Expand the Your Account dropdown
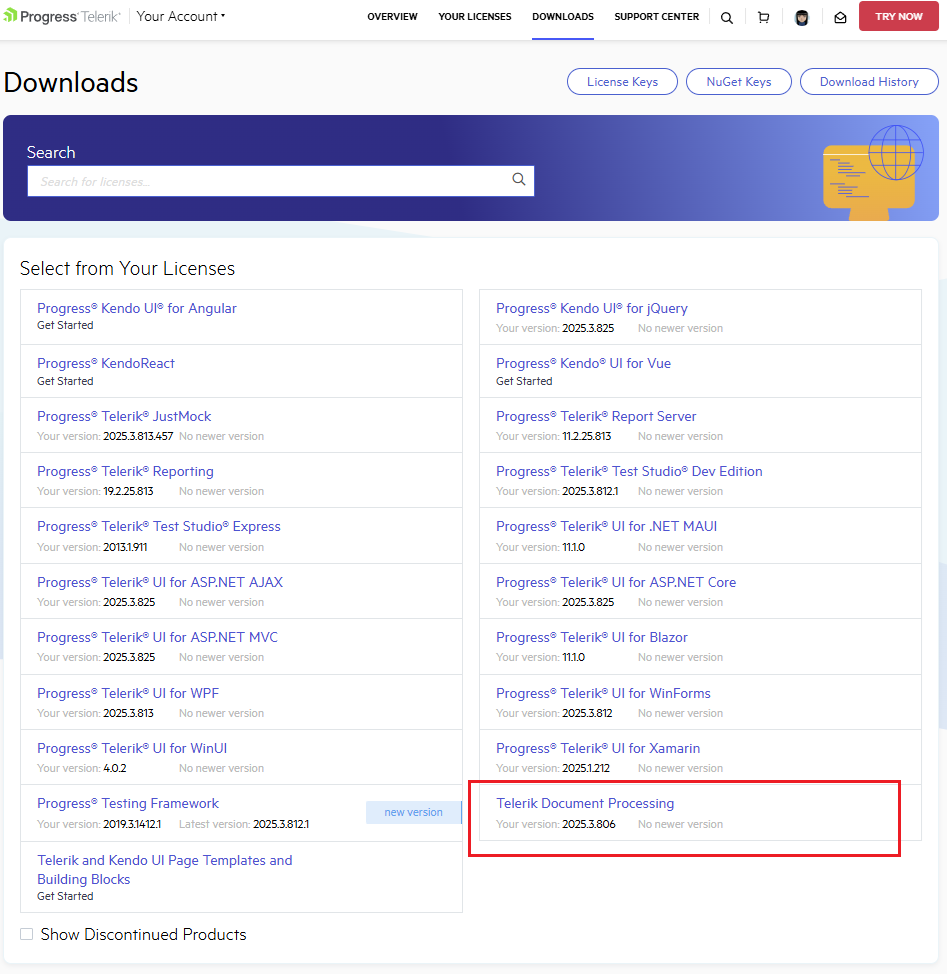The image size is (947, 974). tap(181, 16)
